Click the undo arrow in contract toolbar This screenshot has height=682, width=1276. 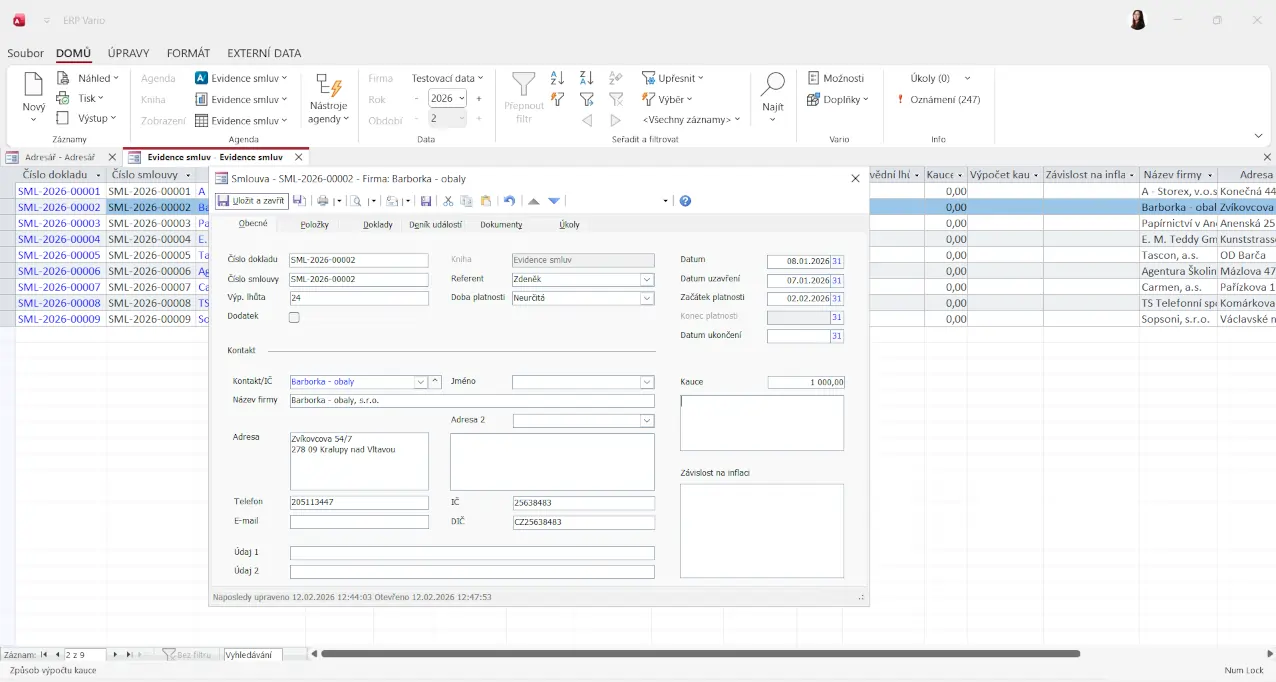tap(509, 201)
